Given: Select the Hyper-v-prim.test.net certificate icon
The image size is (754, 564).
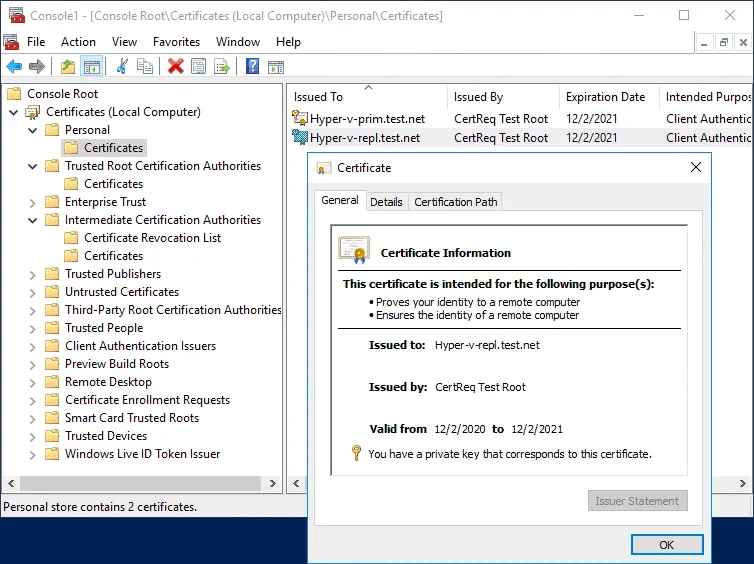Looking at the screenshot, I should tap(299, 120).
